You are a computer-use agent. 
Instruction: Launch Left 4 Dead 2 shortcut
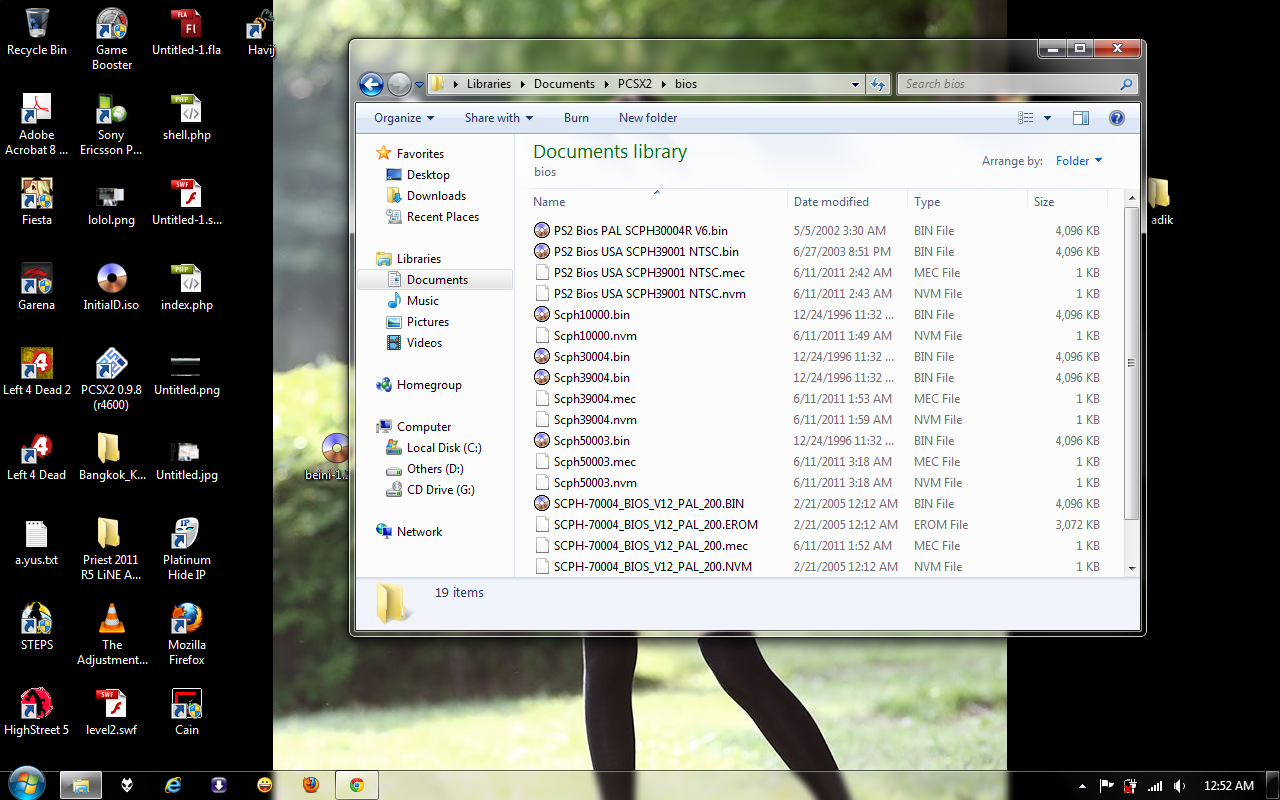[37, 372]
